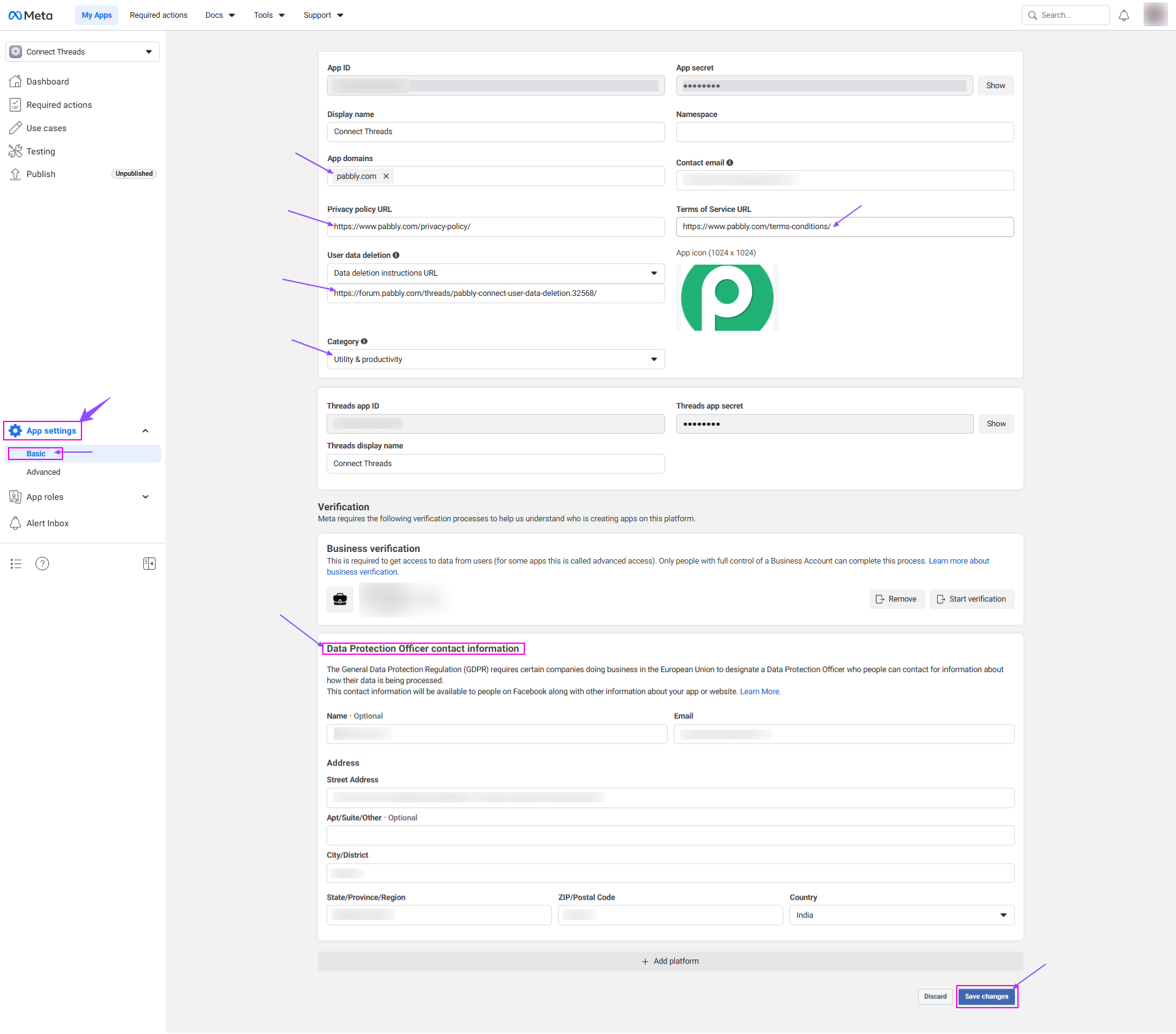Click the notifications bell icon

click(1123, 15)
